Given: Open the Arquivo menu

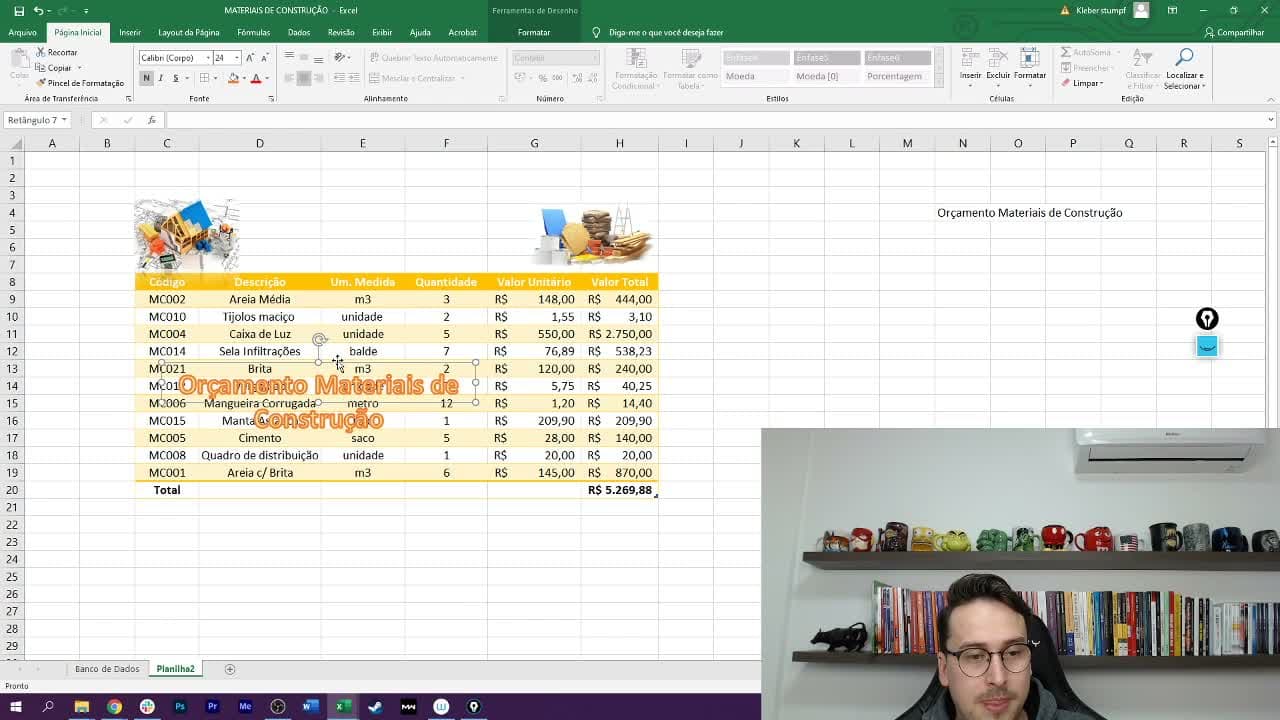Looking at the screenshot, I should 22,32.
